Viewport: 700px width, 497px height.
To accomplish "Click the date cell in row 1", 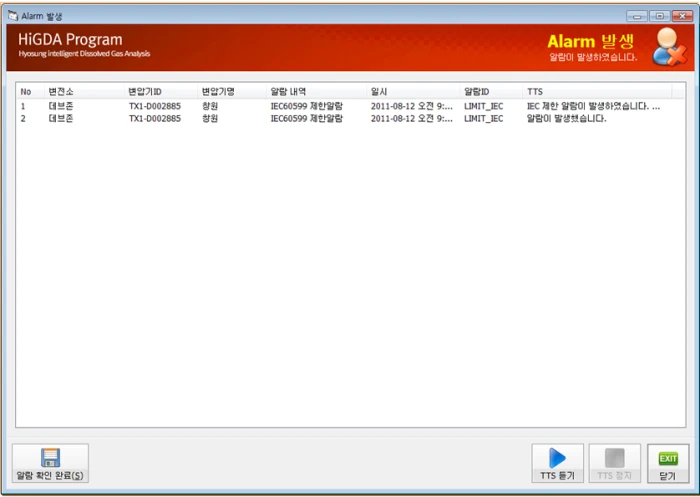I will (412, 106).
